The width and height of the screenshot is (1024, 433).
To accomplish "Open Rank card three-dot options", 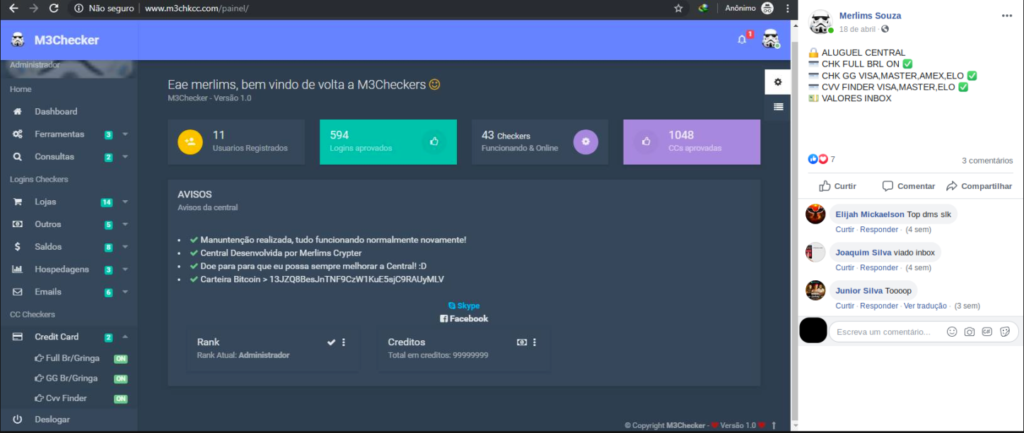I will 344,342.
